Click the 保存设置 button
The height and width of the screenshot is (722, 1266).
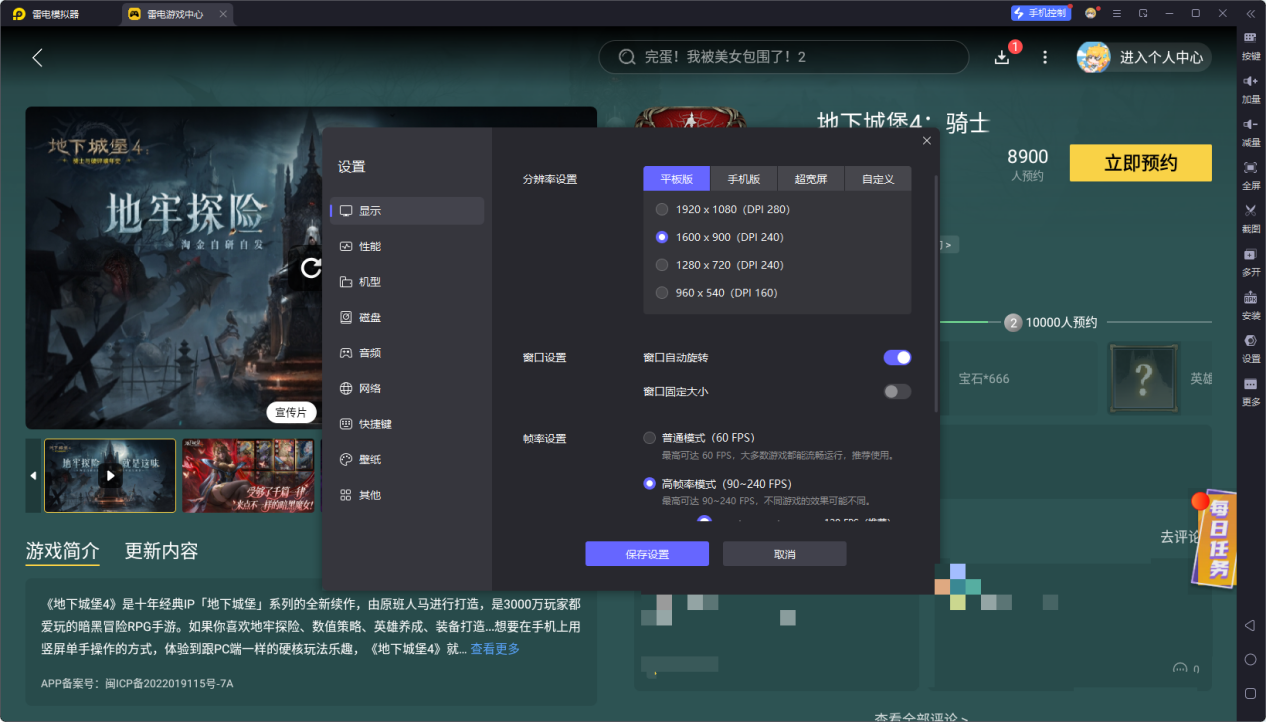(647, 554)
